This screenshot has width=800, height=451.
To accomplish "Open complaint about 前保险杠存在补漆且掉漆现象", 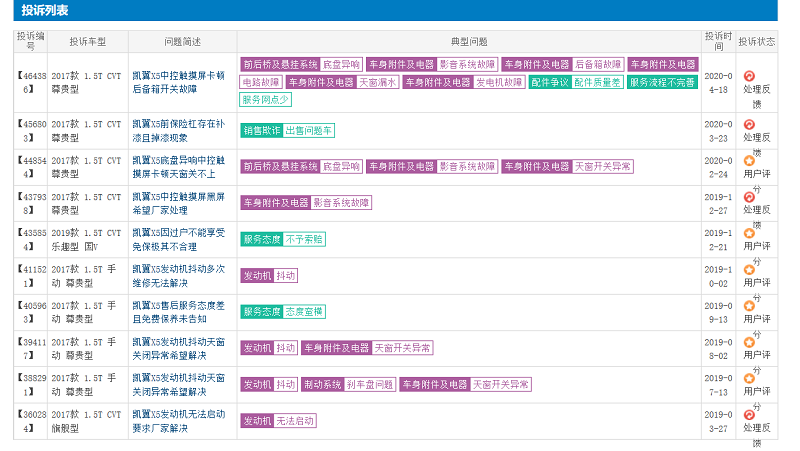I will point(178,130).
